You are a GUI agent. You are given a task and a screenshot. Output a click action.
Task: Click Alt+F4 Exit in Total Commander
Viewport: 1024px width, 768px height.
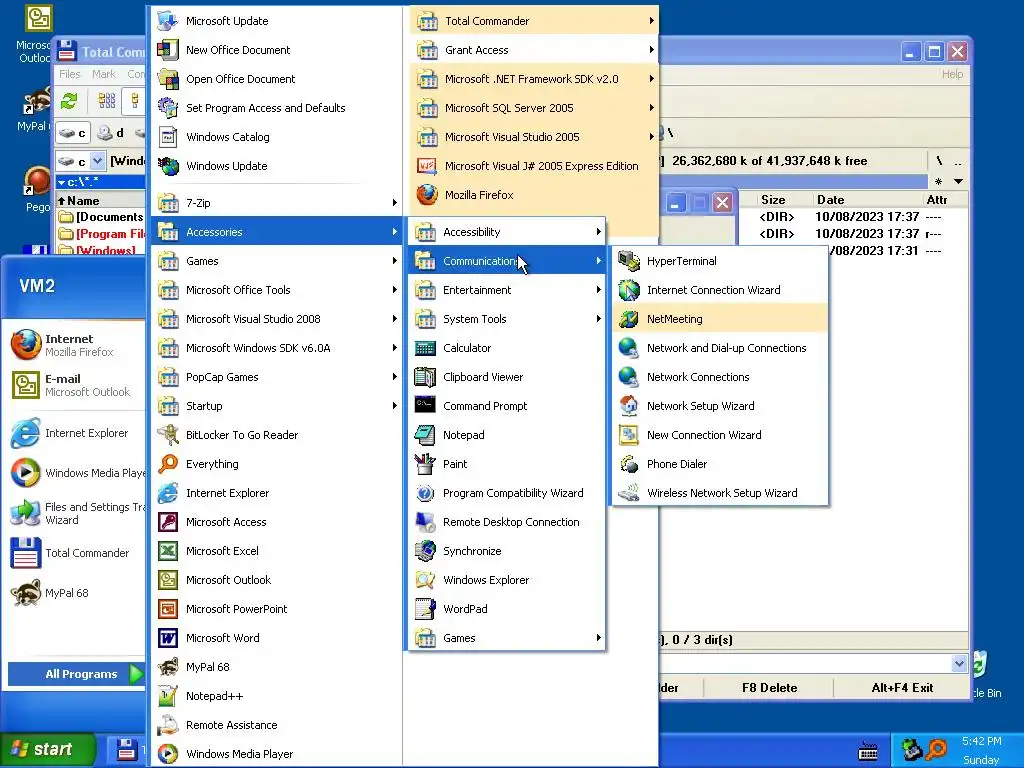pyautogui.click(x=902, y=688)
